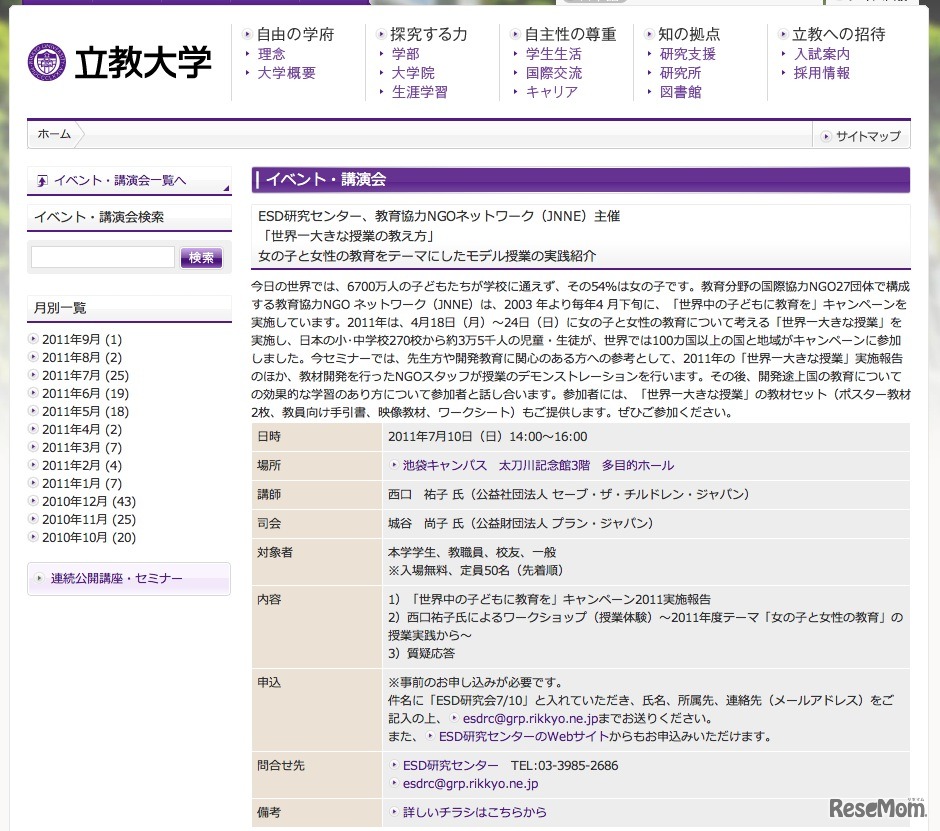
Task: Click inside the search input field
Action: point(100,257)
